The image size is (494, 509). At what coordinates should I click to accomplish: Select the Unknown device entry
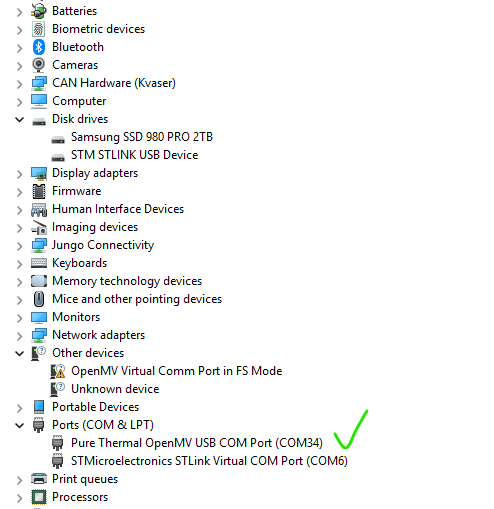click(115, 389)
